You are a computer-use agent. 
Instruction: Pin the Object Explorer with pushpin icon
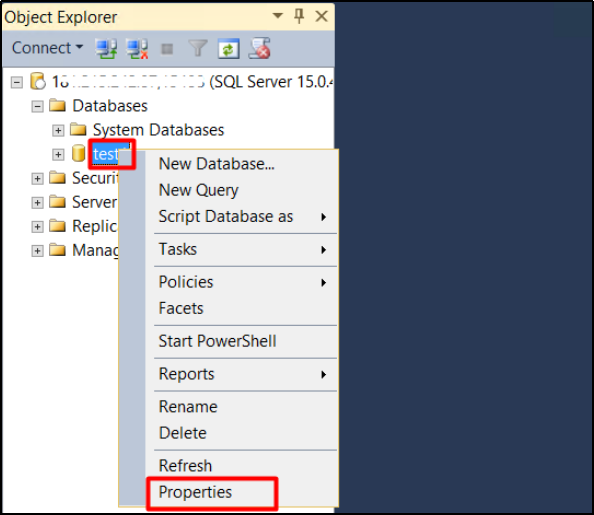pos(299,16)
